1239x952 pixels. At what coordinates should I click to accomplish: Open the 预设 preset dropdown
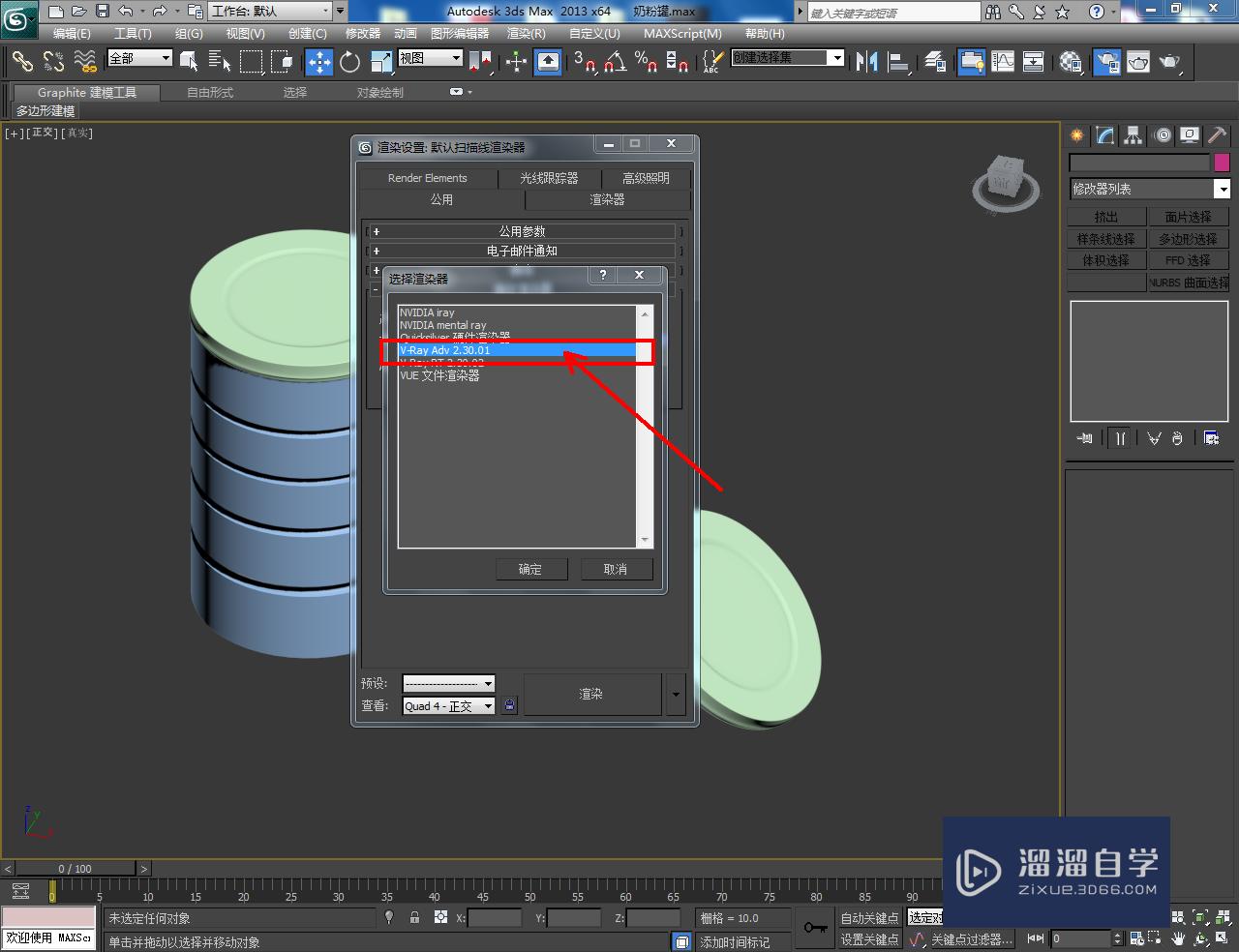448,683
